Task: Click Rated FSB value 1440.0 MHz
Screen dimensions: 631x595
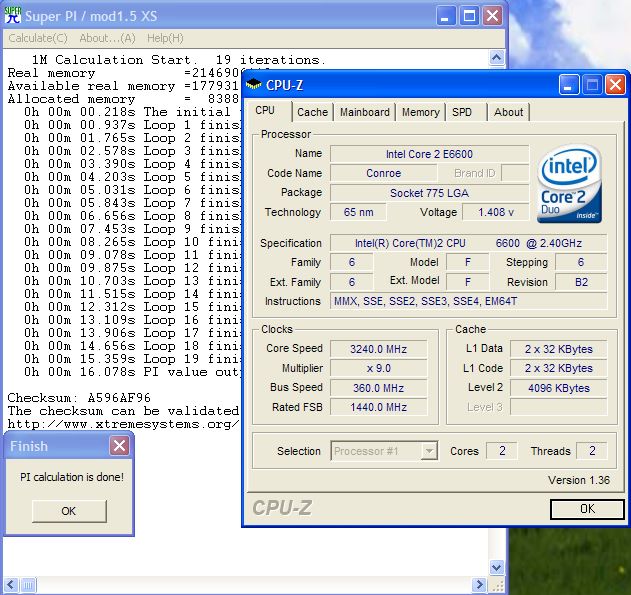Action: click(378, 407)
